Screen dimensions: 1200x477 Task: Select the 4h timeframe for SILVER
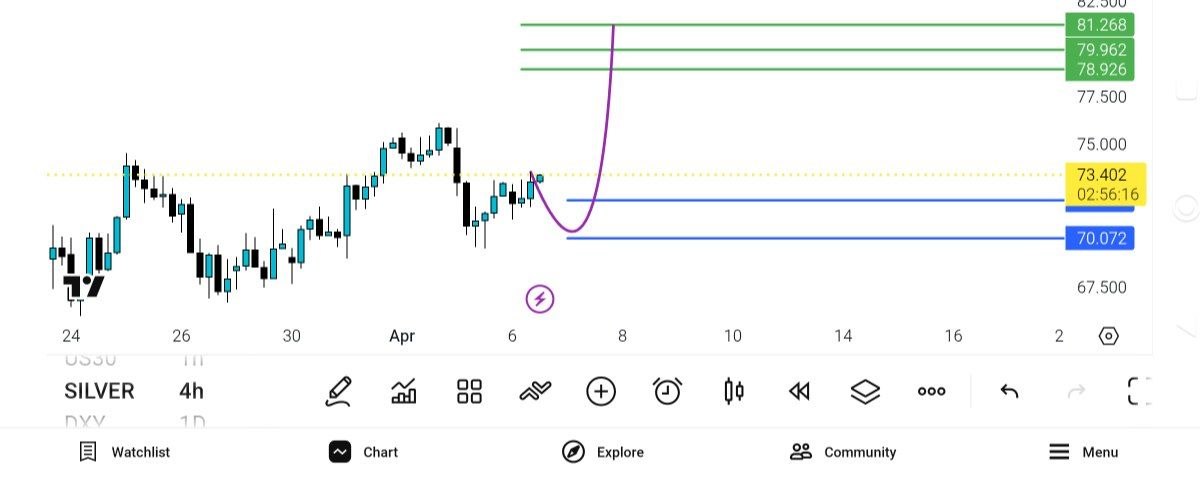pos(192,391)
